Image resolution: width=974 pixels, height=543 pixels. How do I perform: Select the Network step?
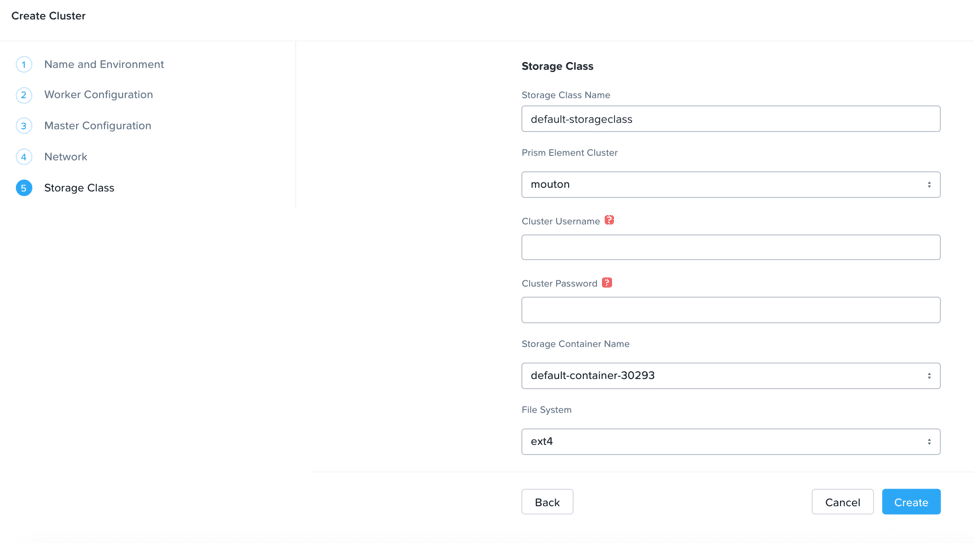66,157
